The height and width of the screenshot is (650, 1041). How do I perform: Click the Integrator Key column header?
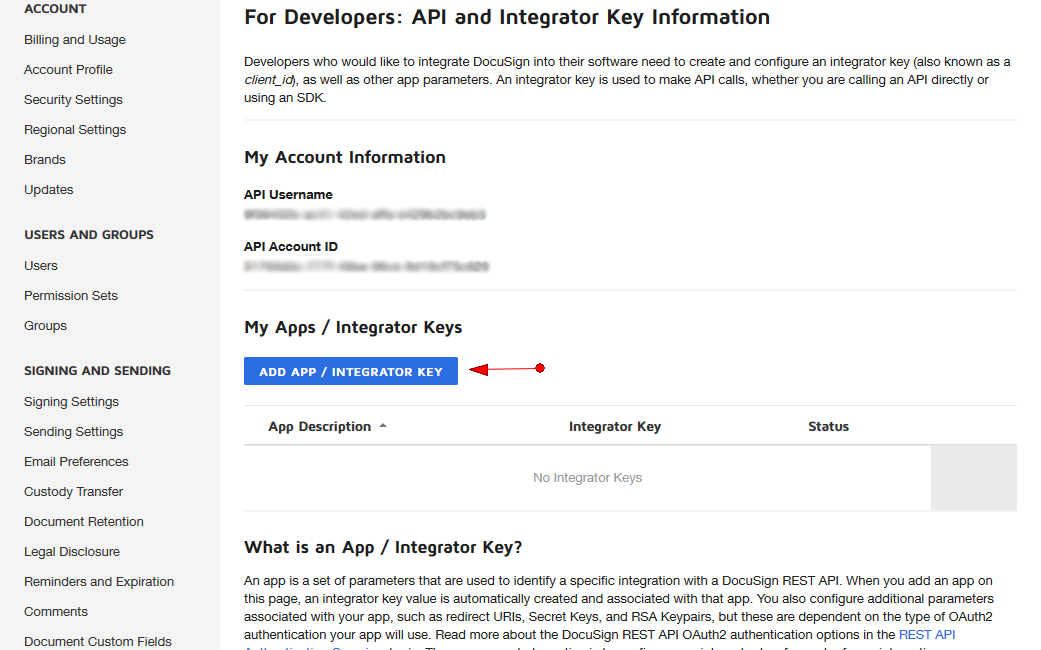(615, 426)
